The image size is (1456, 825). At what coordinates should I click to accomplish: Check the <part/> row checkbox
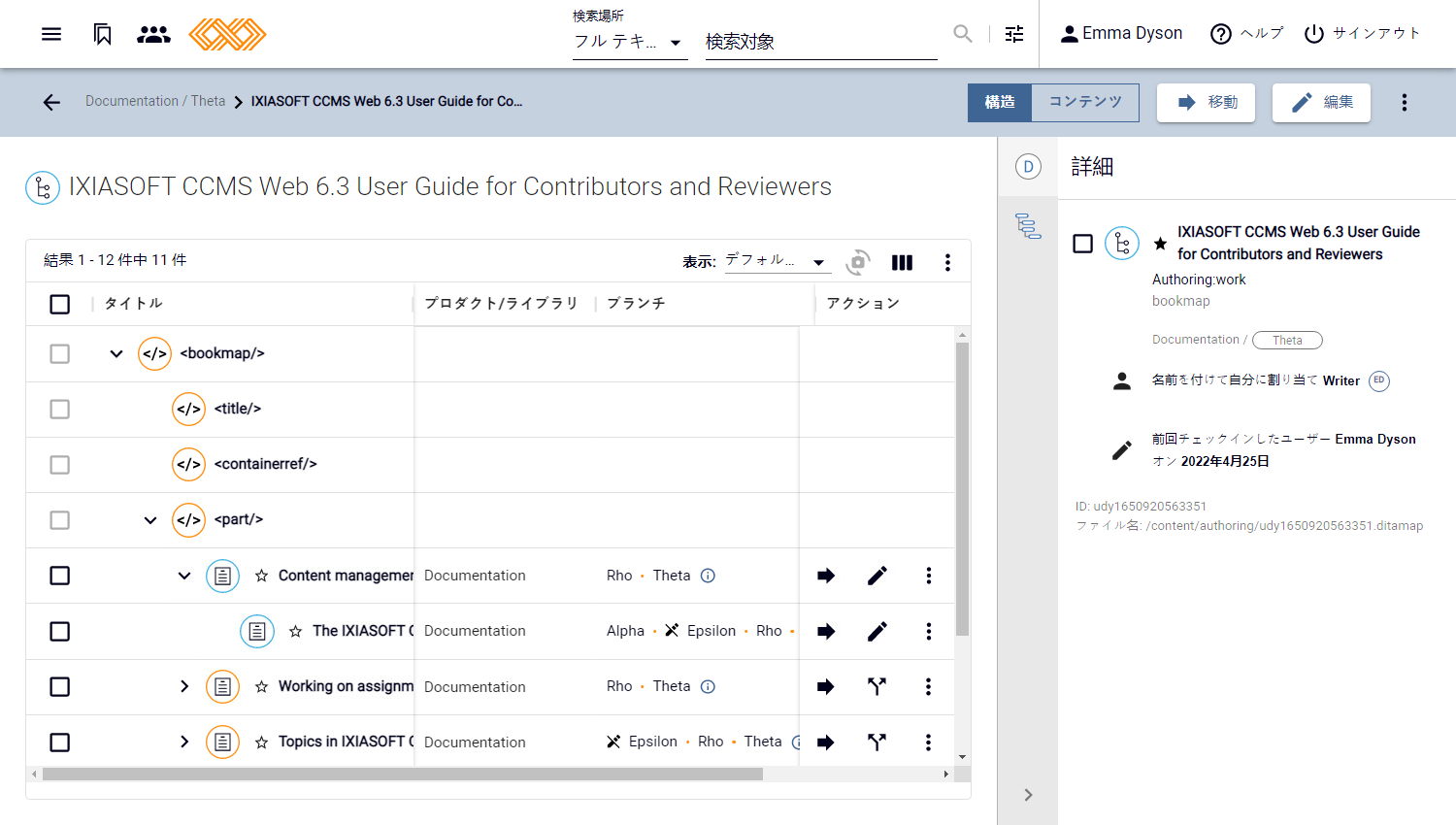click(x=60, y=519)
